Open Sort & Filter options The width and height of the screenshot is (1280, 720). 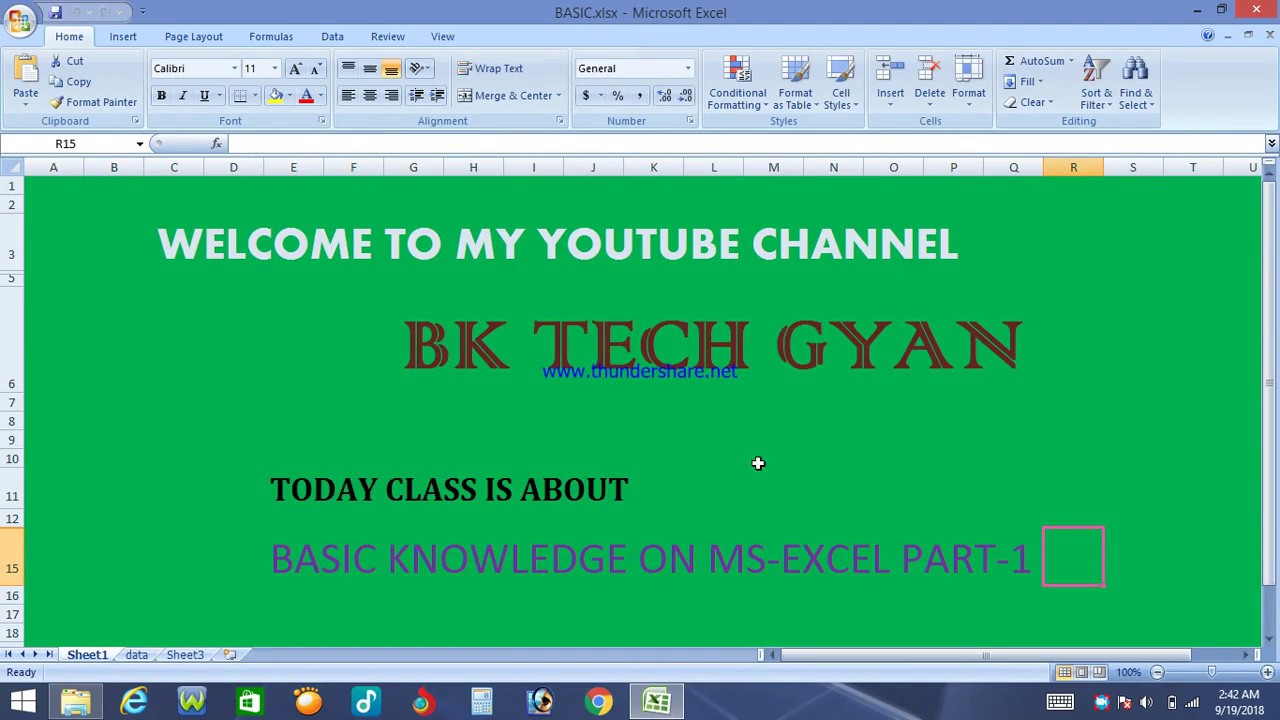pyautogui.click(x=1096, y=84)
